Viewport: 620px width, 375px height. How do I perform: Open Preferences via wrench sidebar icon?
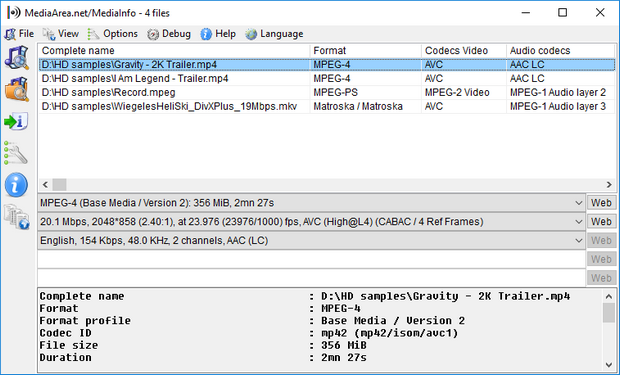[x=16, y=153]
